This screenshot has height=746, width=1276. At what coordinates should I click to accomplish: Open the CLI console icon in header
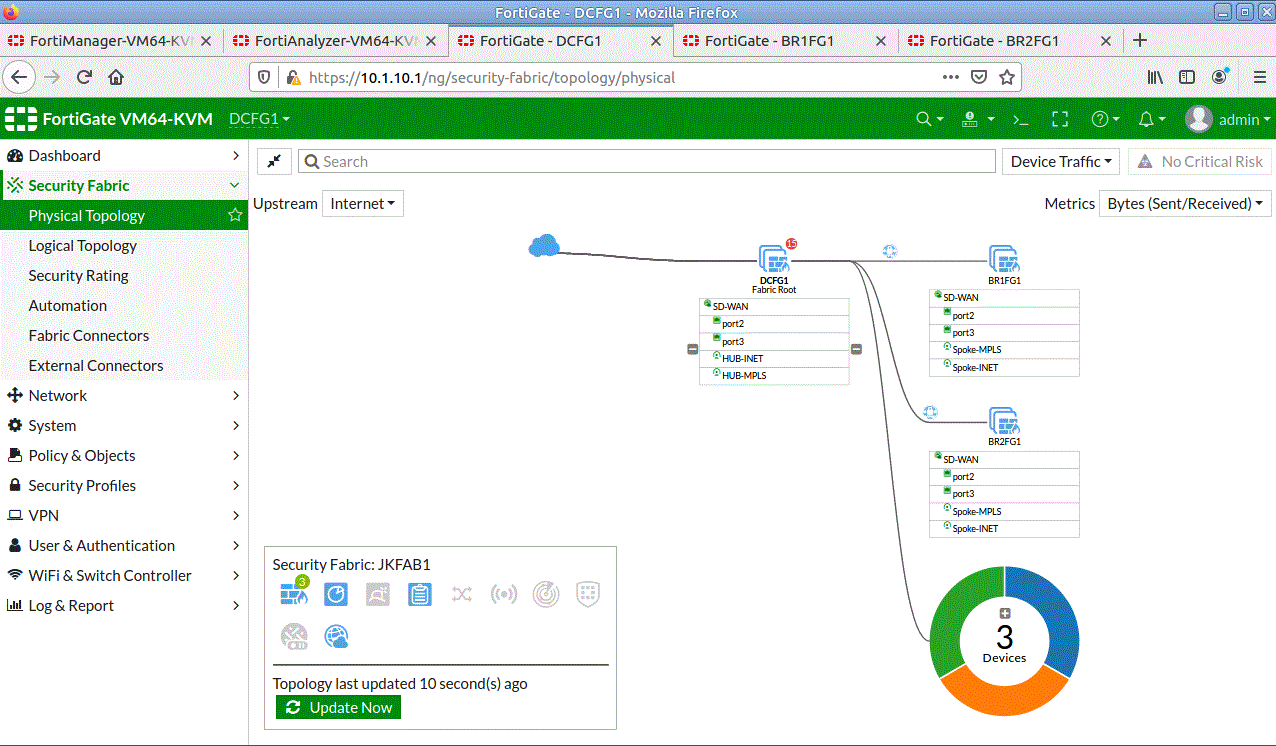coord(1021,119)
